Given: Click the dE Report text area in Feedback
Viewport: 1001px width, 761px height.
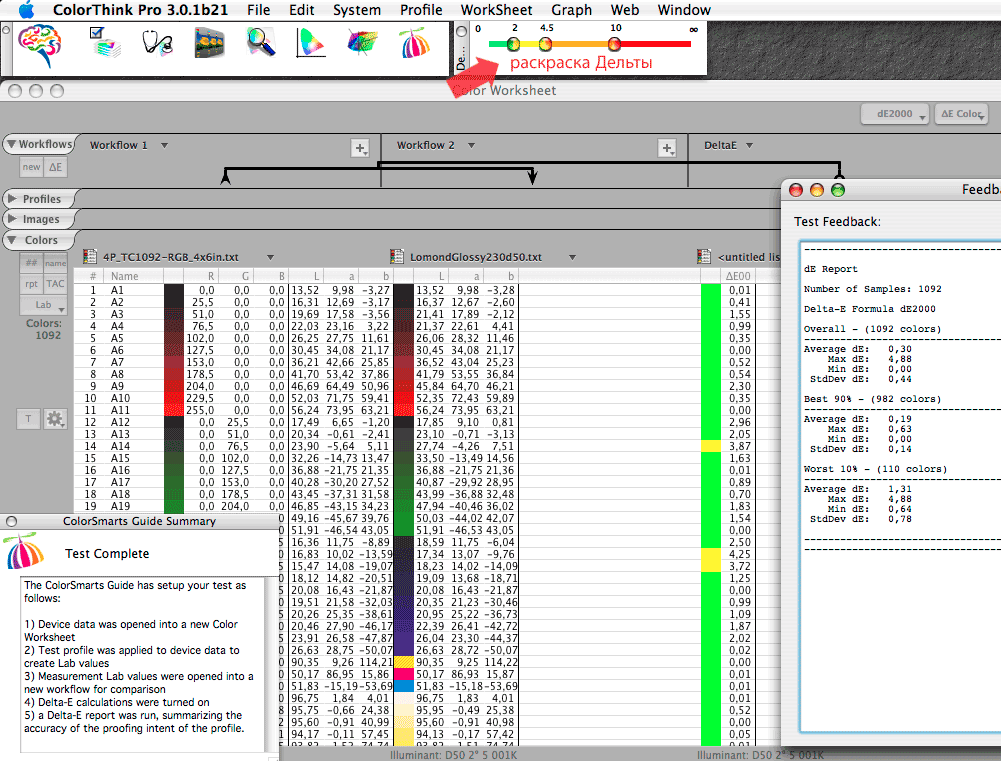Looking at the screenshot, I should point(900,486).
